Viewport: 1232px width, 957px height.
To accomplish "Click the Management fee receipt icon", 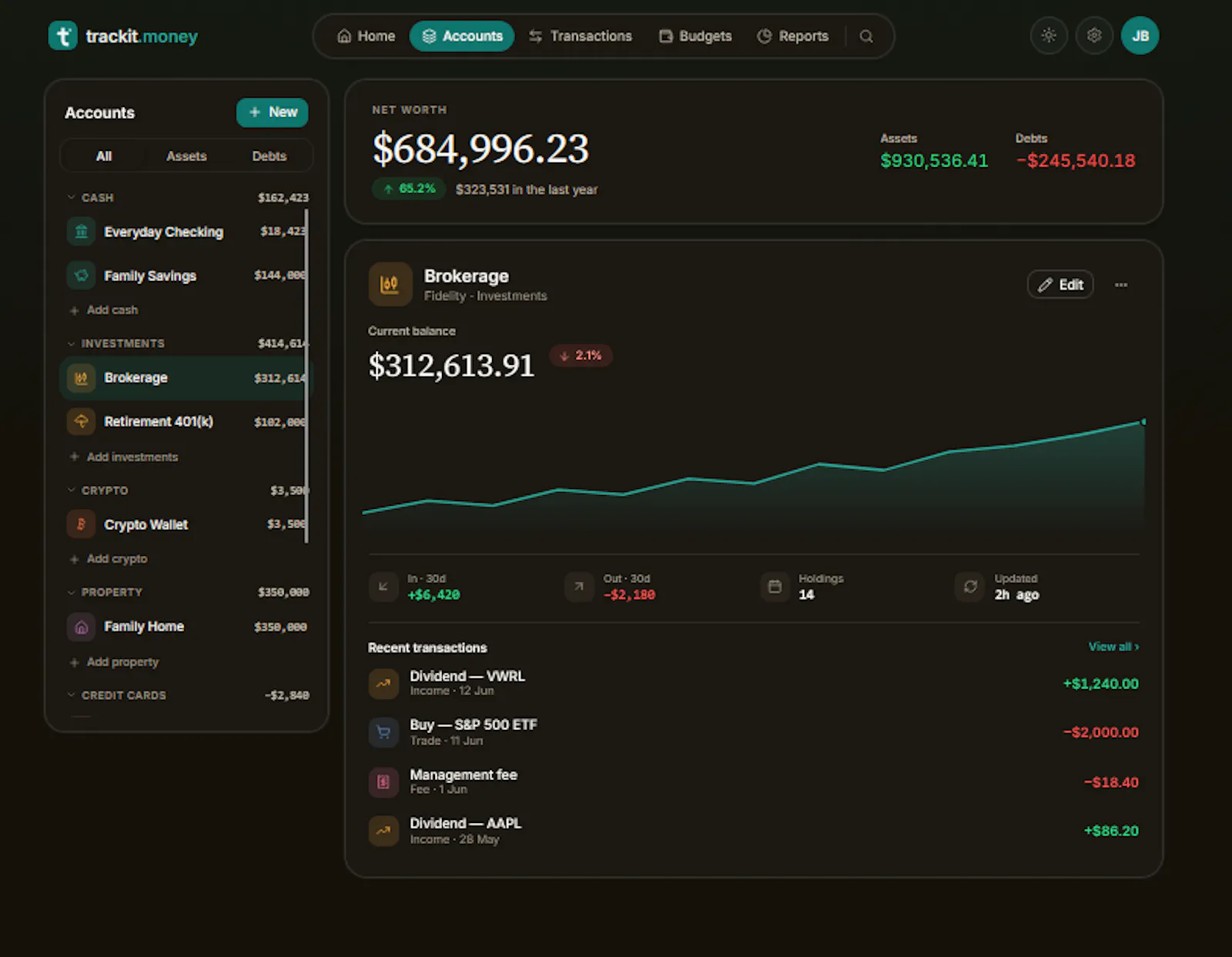I will tap(383, 782).
